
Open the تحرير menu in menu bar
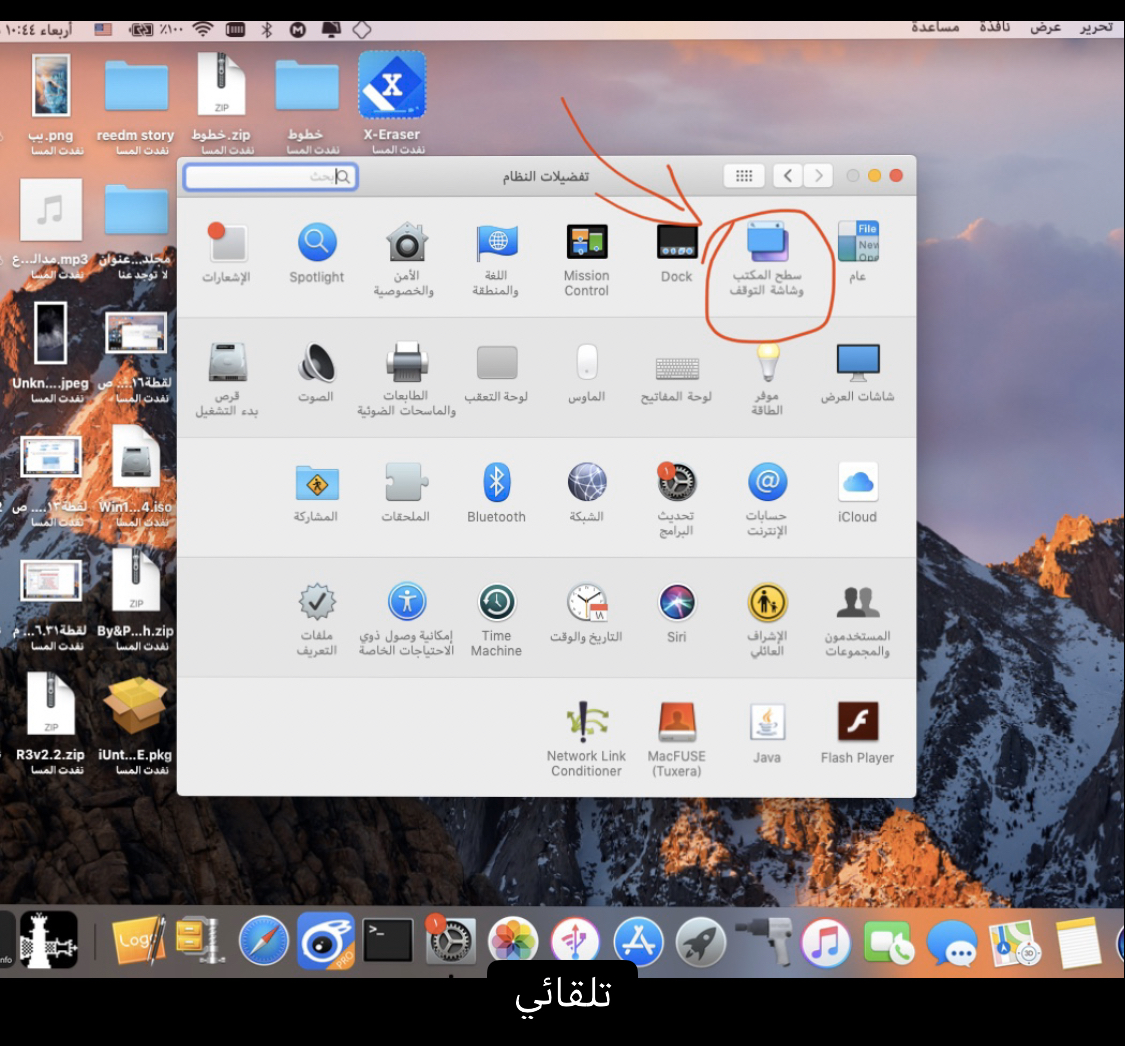click(x=1096, y=27)
